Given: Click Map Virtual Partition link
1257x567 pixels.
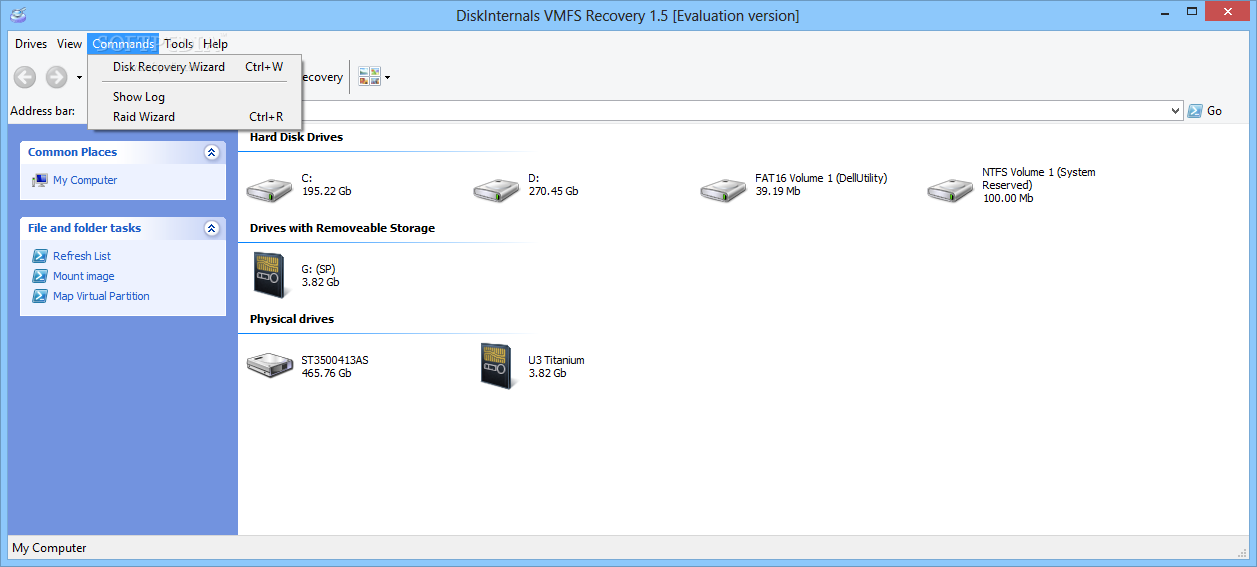Looking at the screenshot, I should pos(101,296).
